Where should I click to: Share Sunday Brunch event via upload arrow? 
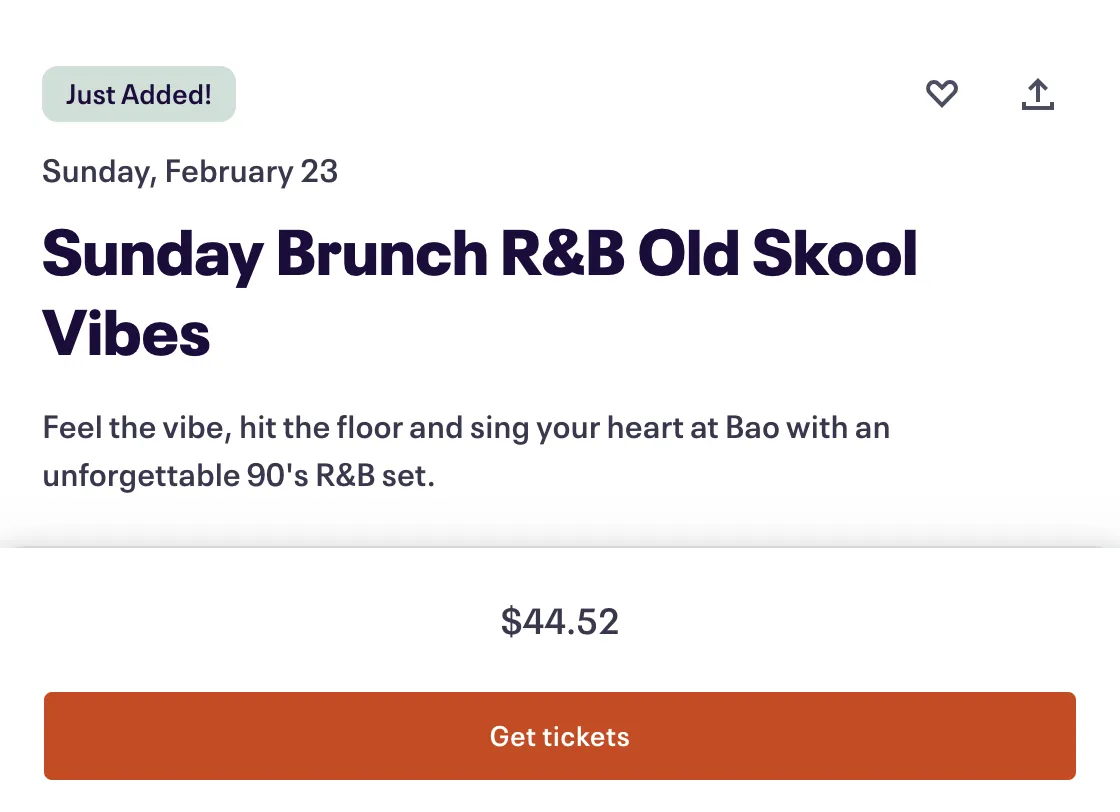(1038, 94)
